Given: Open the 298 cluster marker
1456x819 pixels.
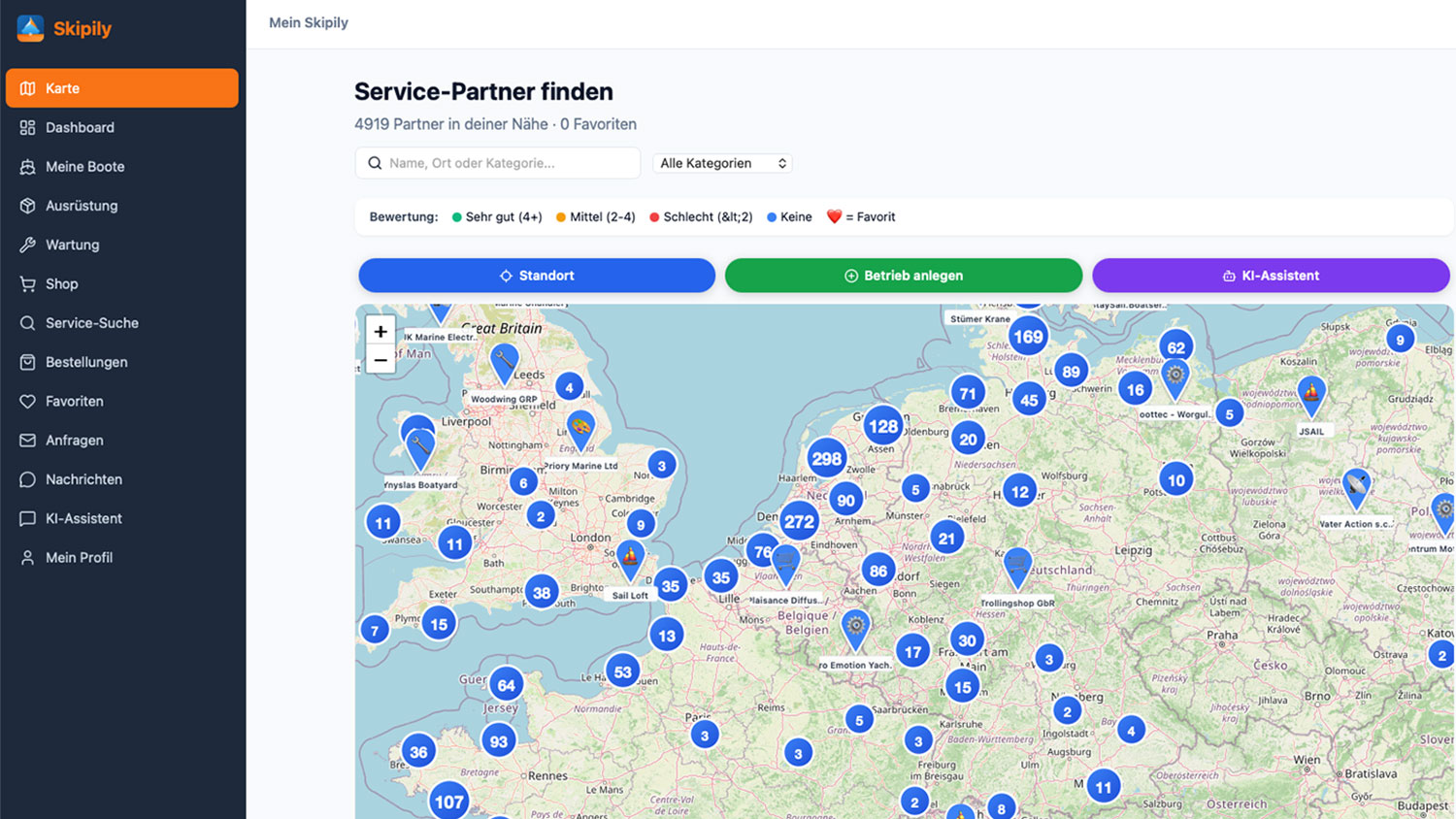Looking at the screenshot, I should [x=827, y=459].
